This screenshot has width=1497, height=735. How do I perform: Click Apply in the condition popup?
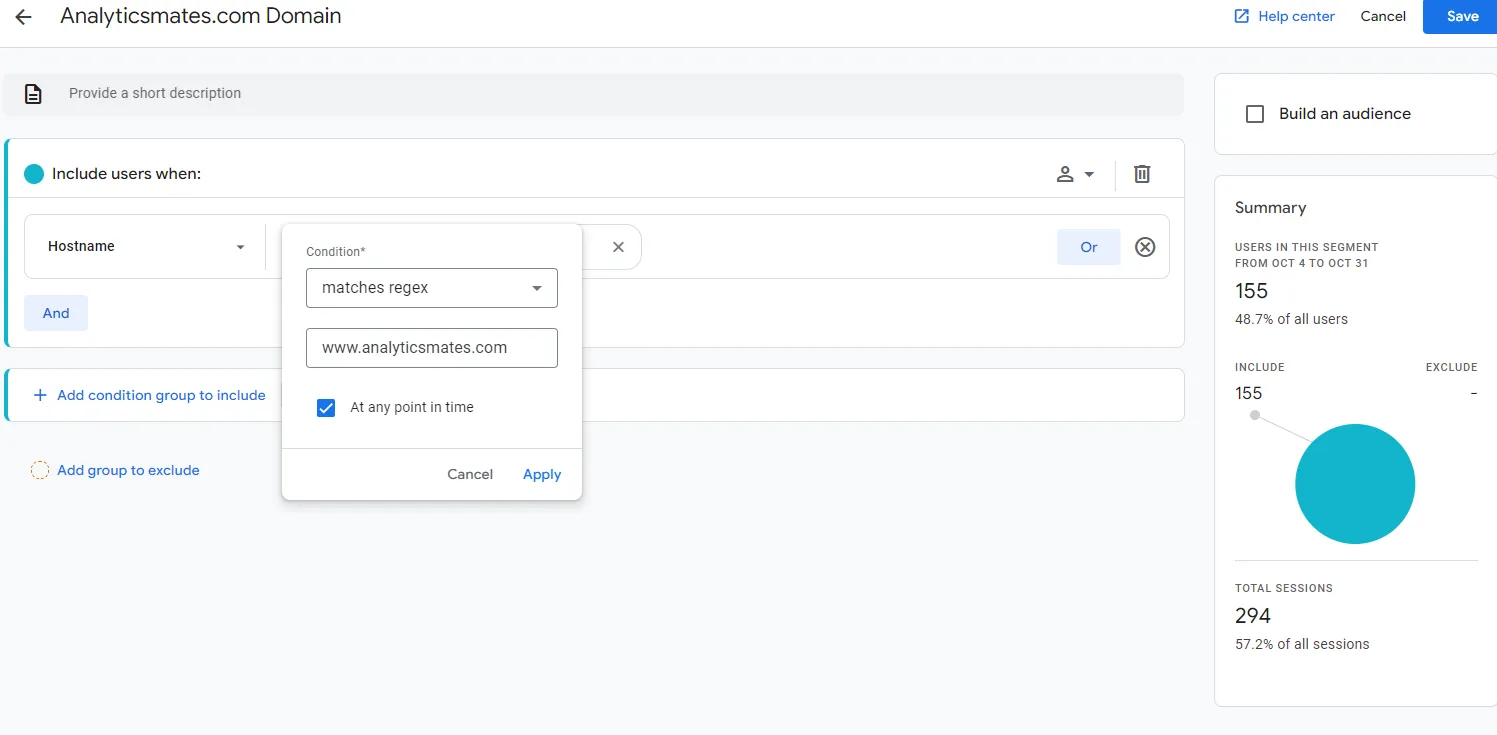(x=542, y=474)
